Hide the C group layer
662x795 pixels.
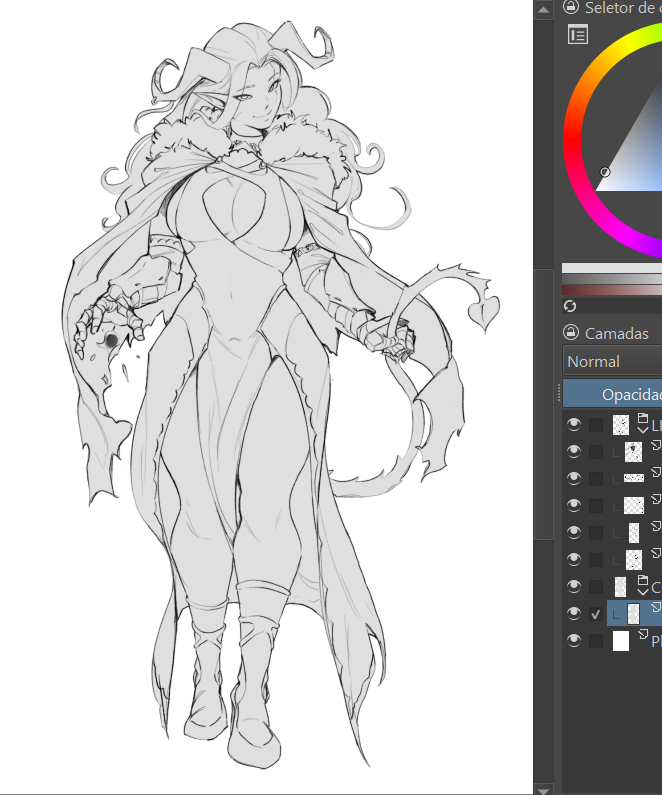pyautogui.click(x=574, y=586)
